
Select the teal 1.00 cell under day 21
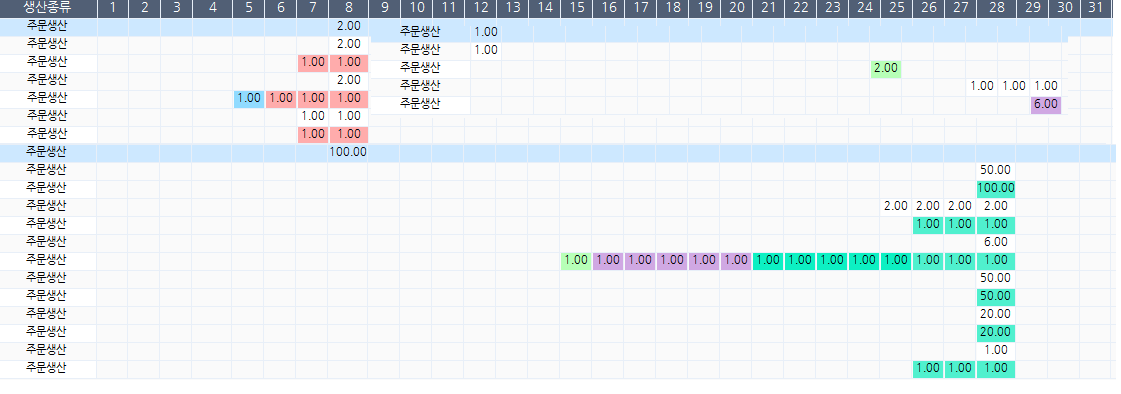[769, 260]
